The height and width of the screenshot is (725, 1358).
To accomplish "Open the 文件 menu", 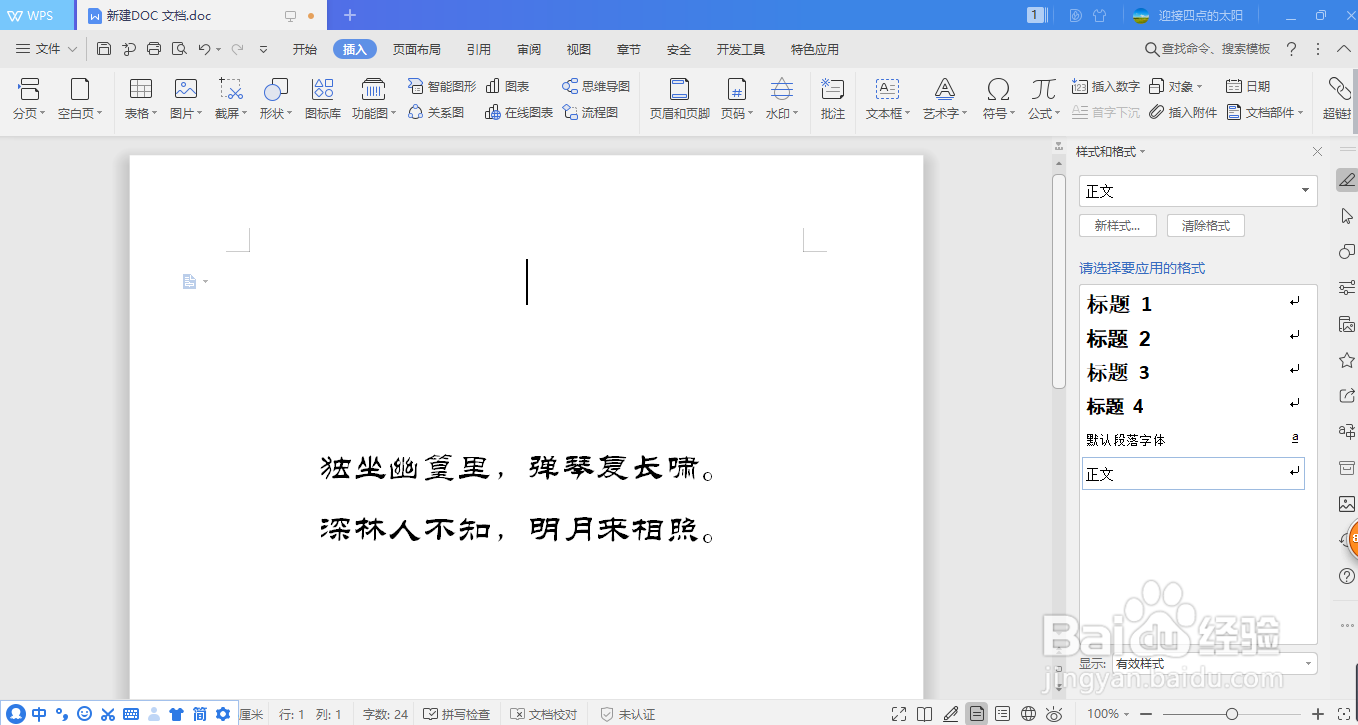I will 45,48.
